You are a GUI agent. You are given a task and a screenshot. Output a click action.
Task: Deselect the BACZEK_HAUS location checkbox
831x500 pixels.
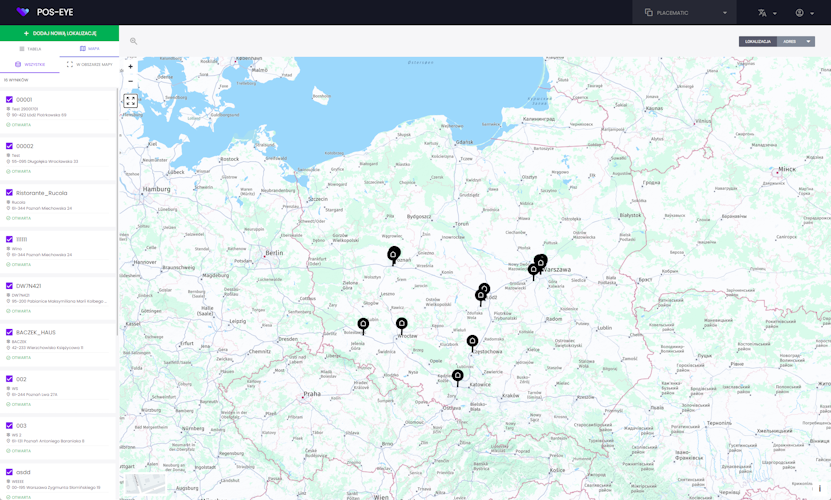[x=9, y=333]
